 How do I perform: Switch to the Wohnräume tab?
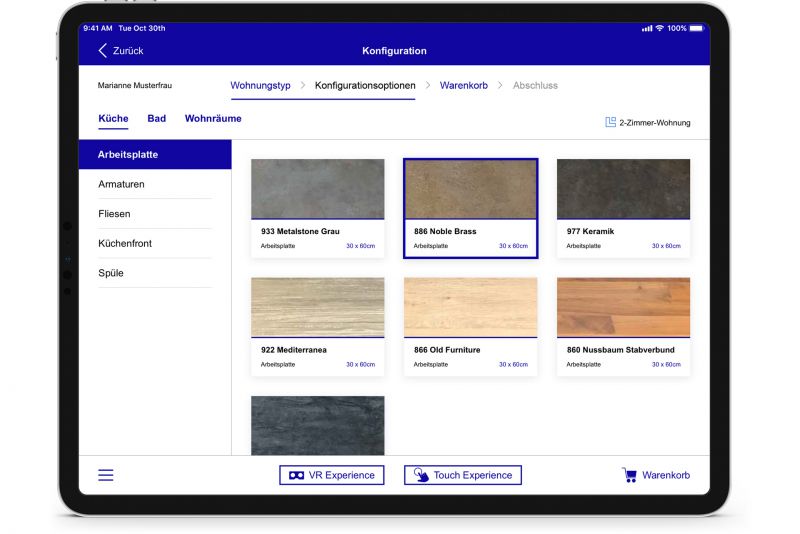(x=213, y=119)
